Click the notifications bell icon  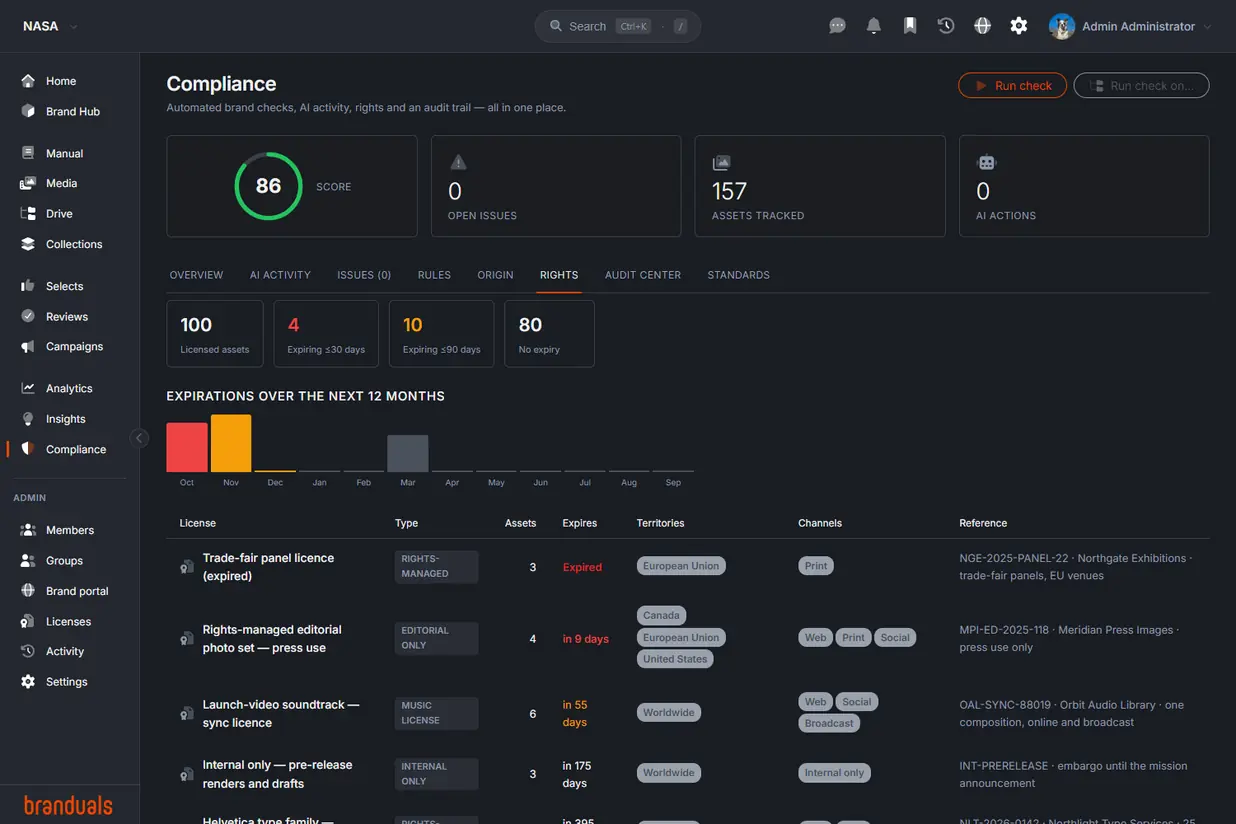[x=874, y=26]
